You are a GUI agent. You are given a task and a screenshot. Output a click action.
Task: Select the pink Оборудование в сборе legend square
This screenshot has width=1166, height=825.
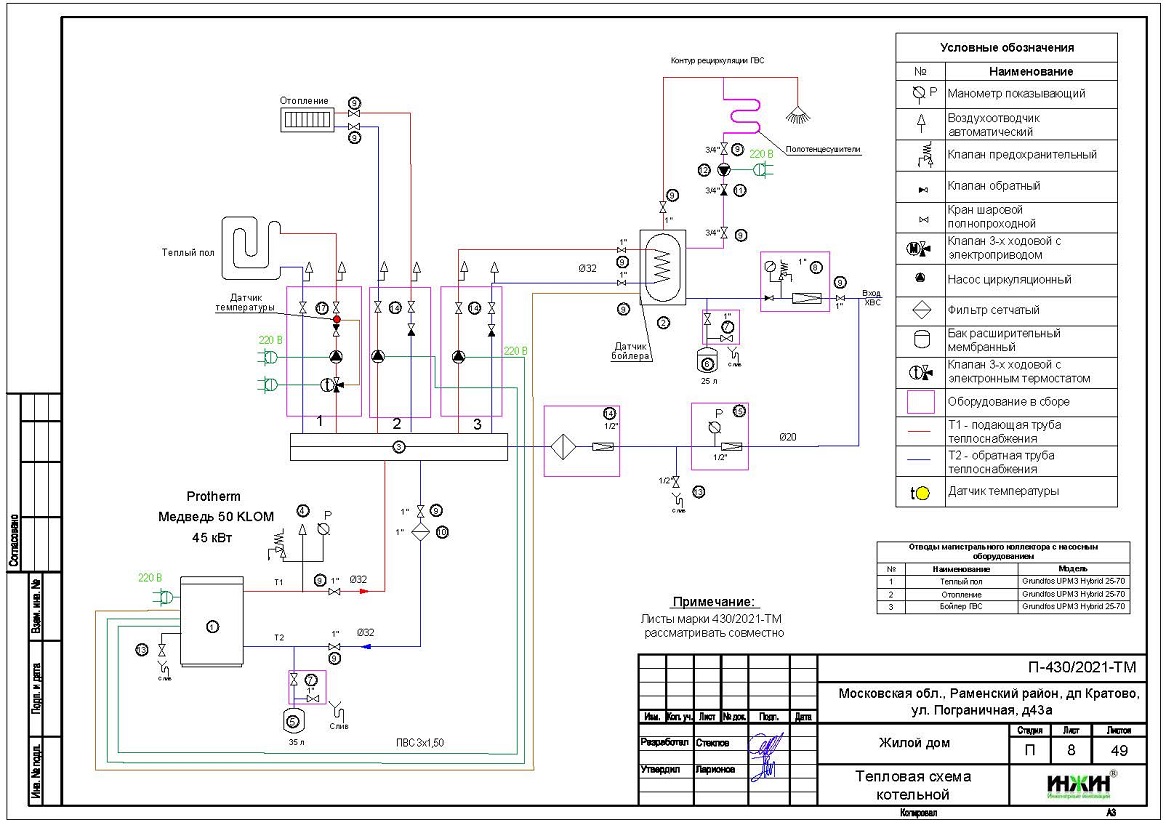(x=920, y=402)
